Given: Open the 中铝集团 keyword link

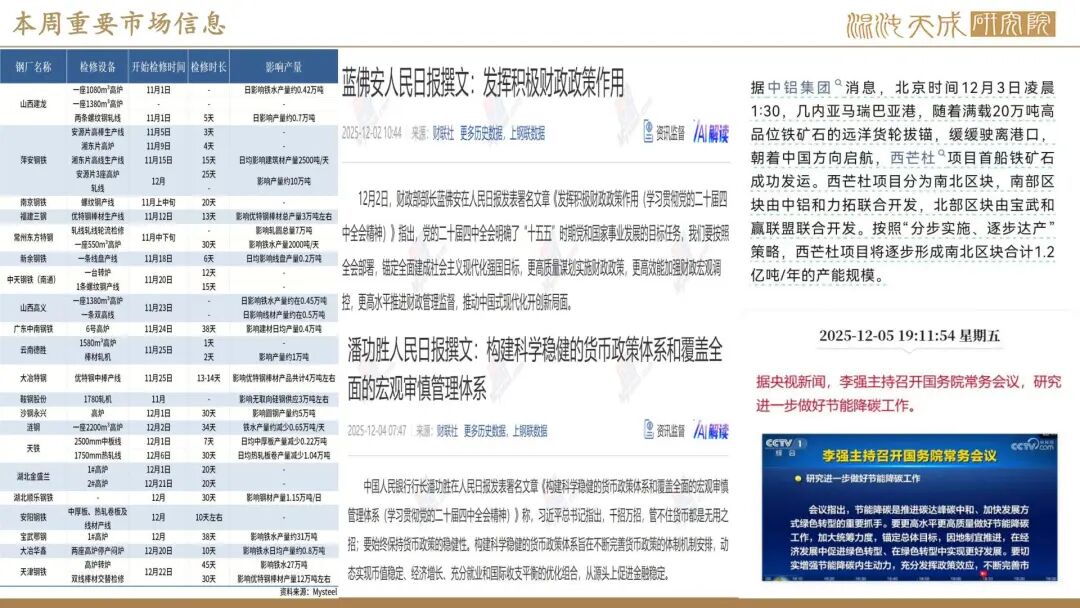Looking at the screenshot, I should pyautogui.click(x=799, y=87).
